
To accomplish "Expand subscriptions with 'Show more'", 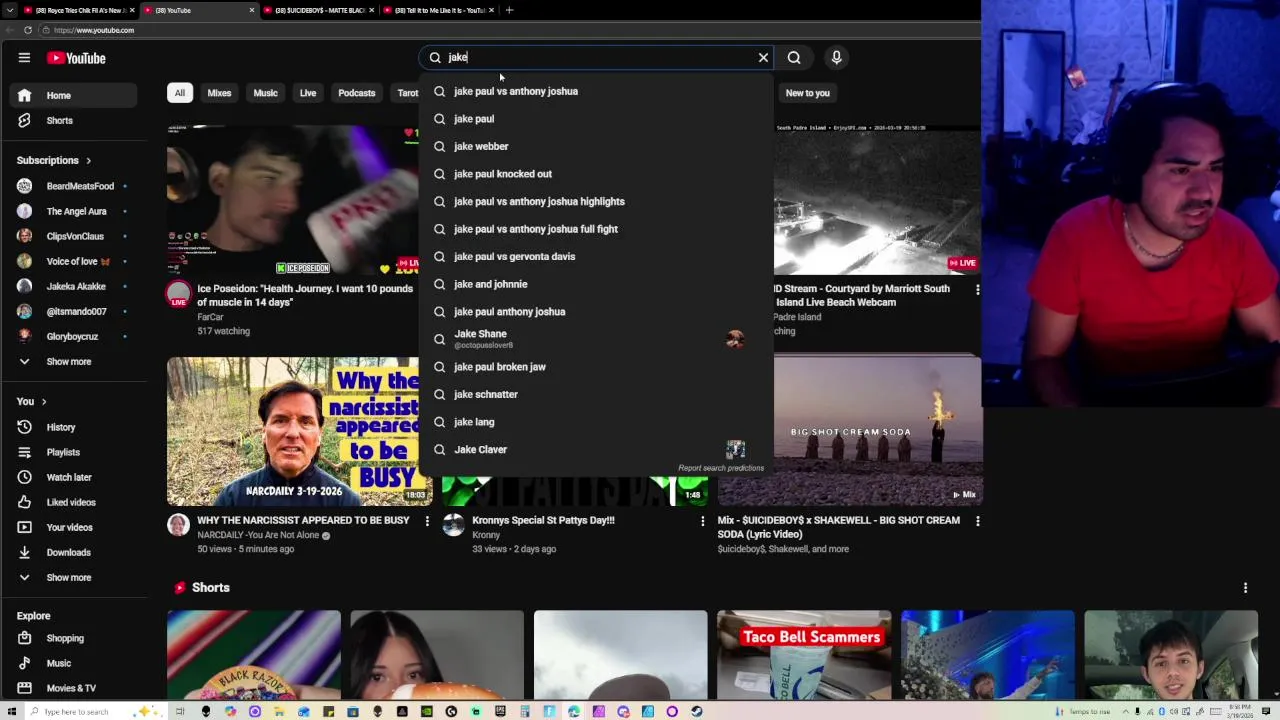I will click(74, 361).
